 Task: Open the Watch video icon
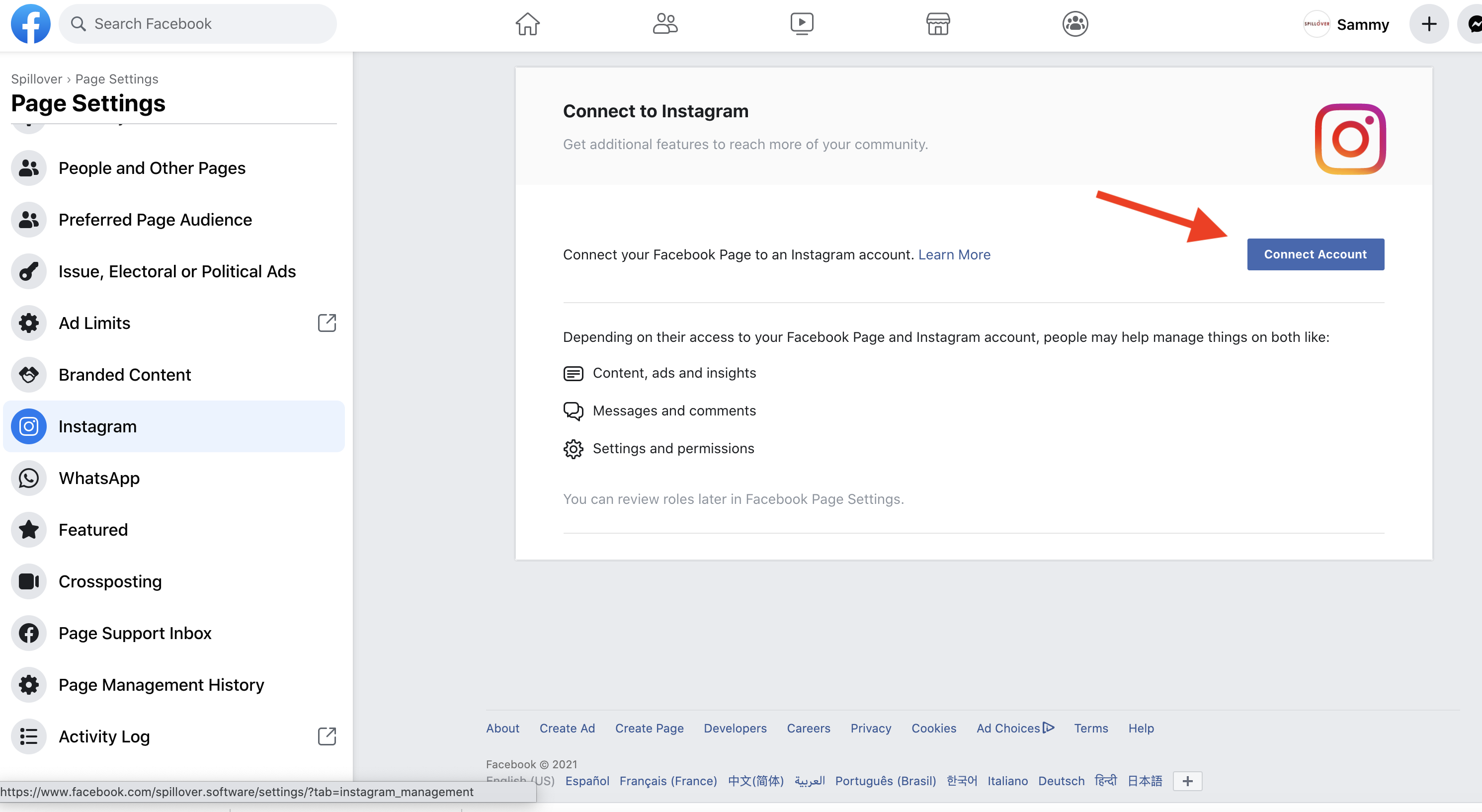tap(802, 23)
